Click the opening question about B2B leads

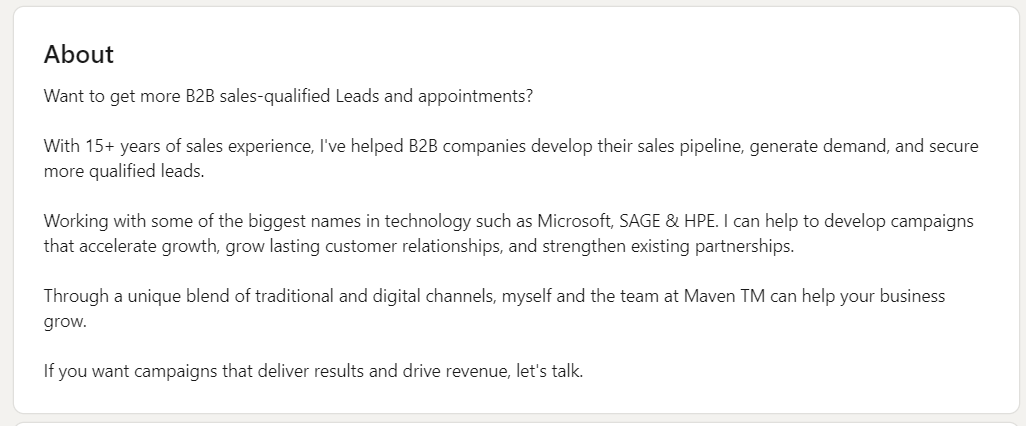(x=289, y=96)
